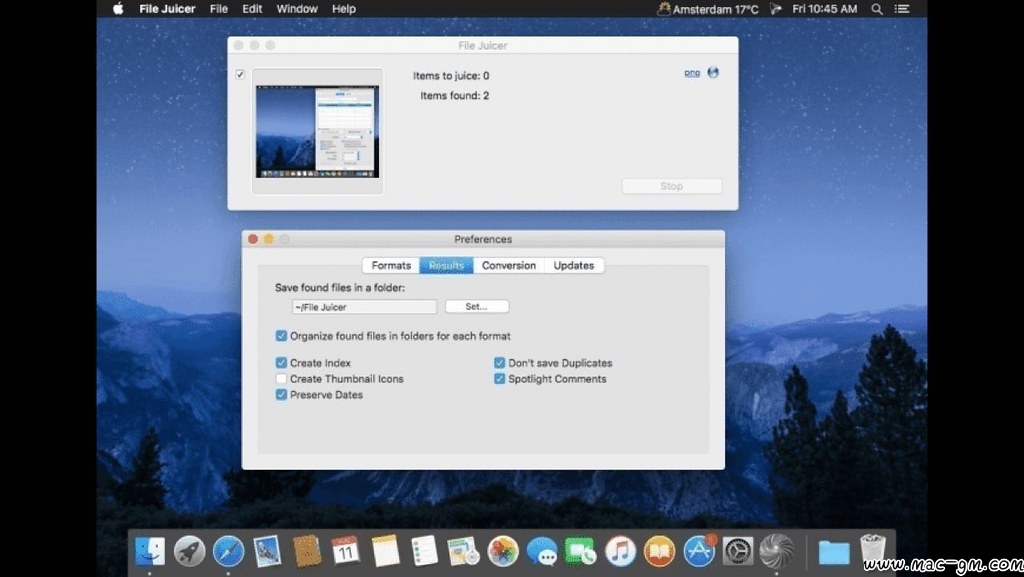1024x577 pixels.
Task: Open the Trash in the Dock
Action: (x=873, y=550)
